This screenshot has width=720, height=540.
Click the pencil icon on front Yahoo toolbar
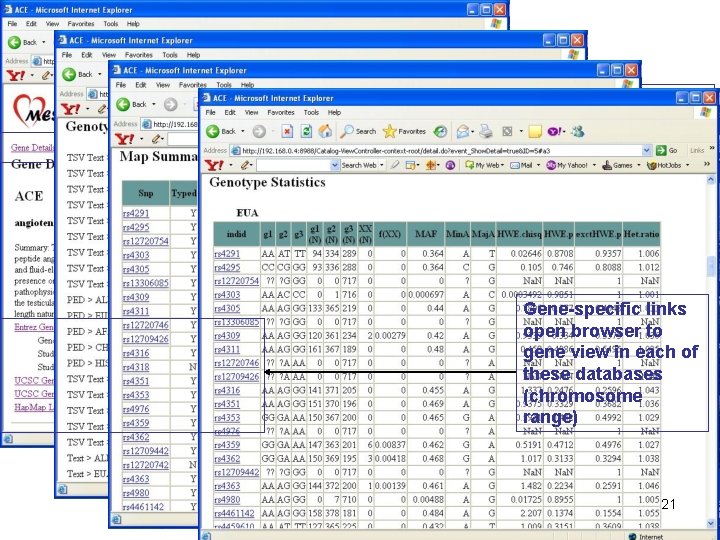[x=246, y=165]
